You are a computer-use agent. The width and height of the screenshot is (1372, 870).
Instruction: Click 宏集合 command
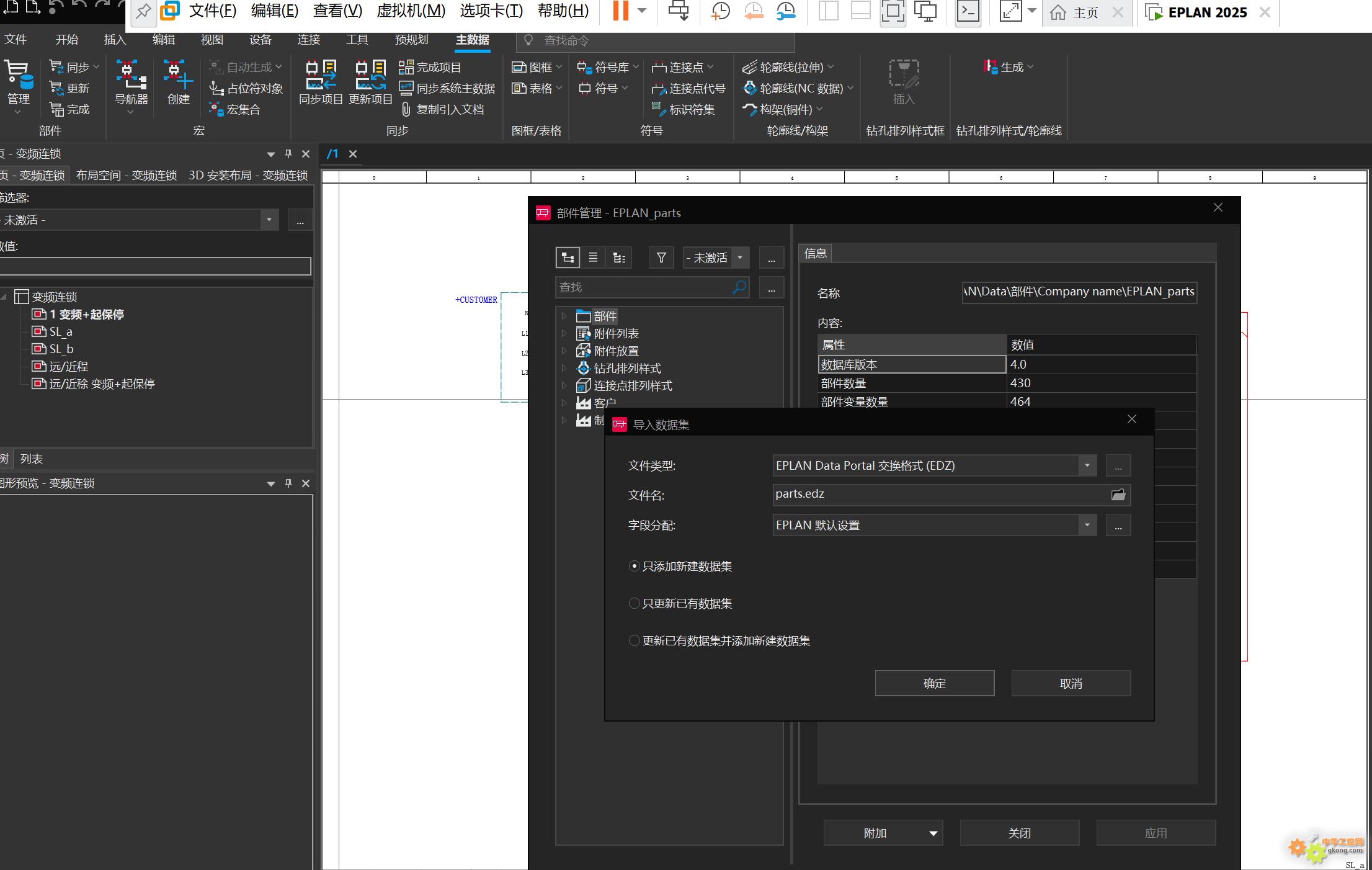235,109
